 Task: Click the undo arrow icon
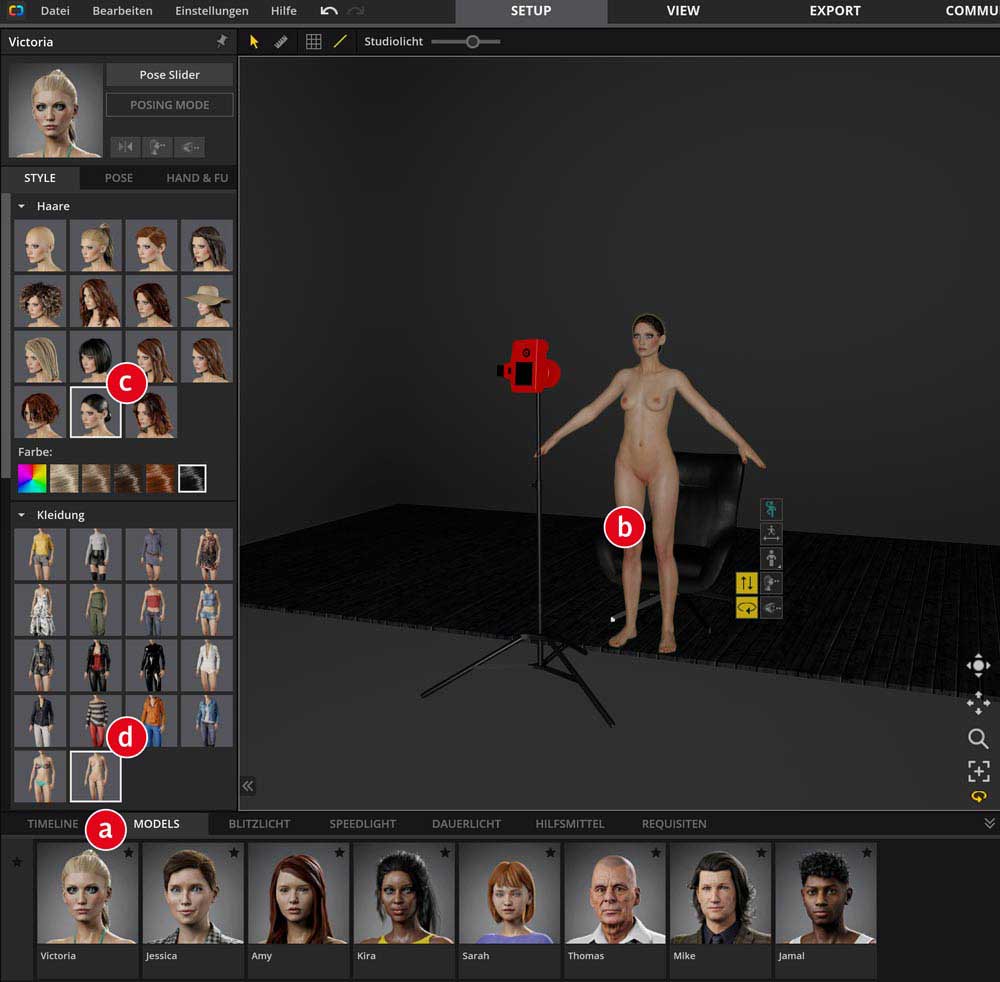329,11
